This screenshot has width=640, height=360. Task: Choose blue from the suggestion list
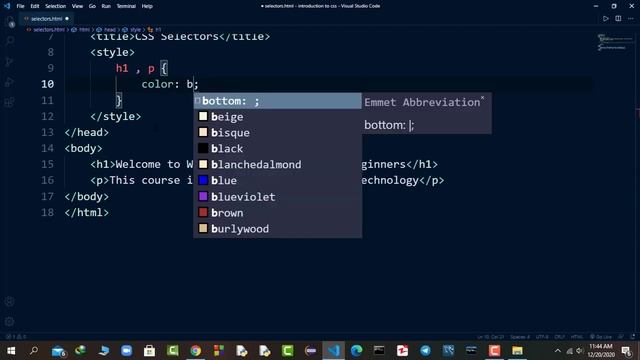click(278, 180)
